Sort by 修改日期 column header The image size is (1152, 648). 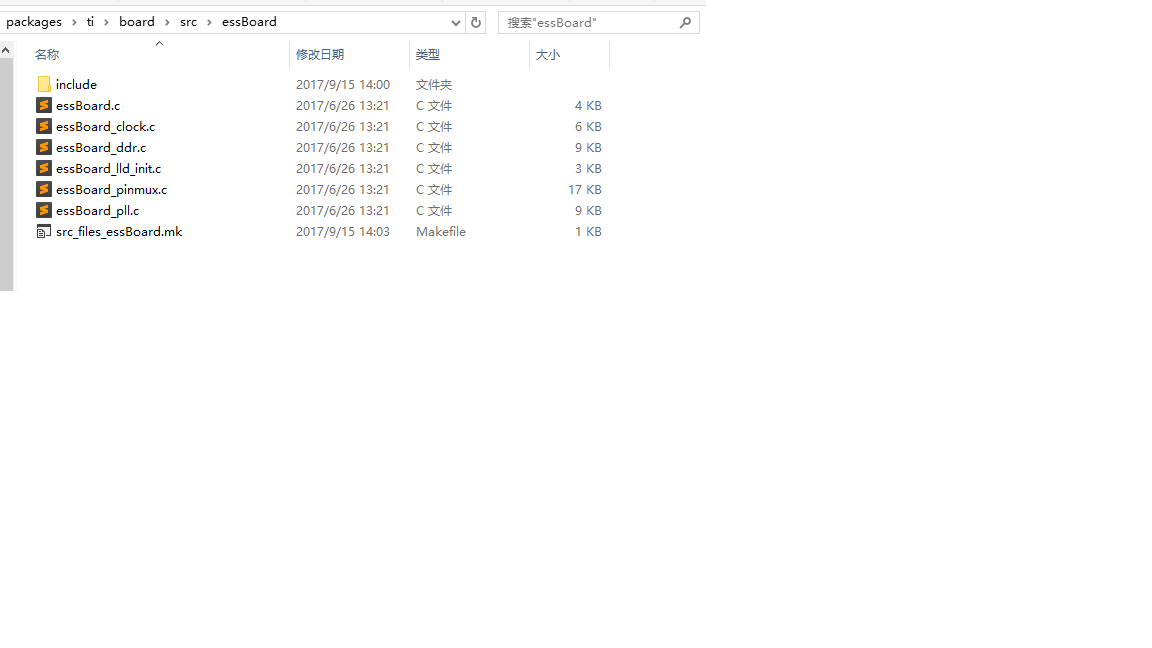[320, 54]
